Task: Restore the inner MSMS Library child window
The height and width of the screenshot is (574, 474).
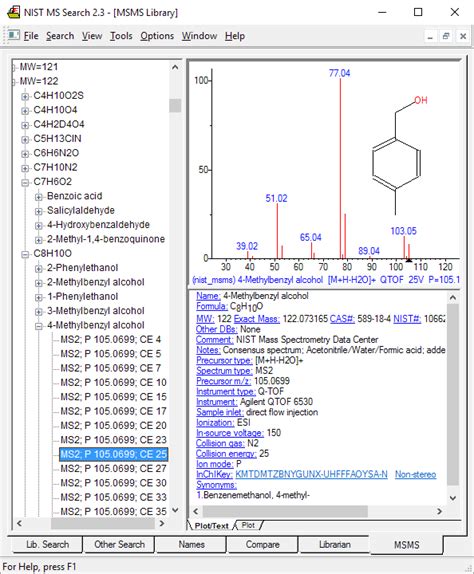Action: (446, 36)
